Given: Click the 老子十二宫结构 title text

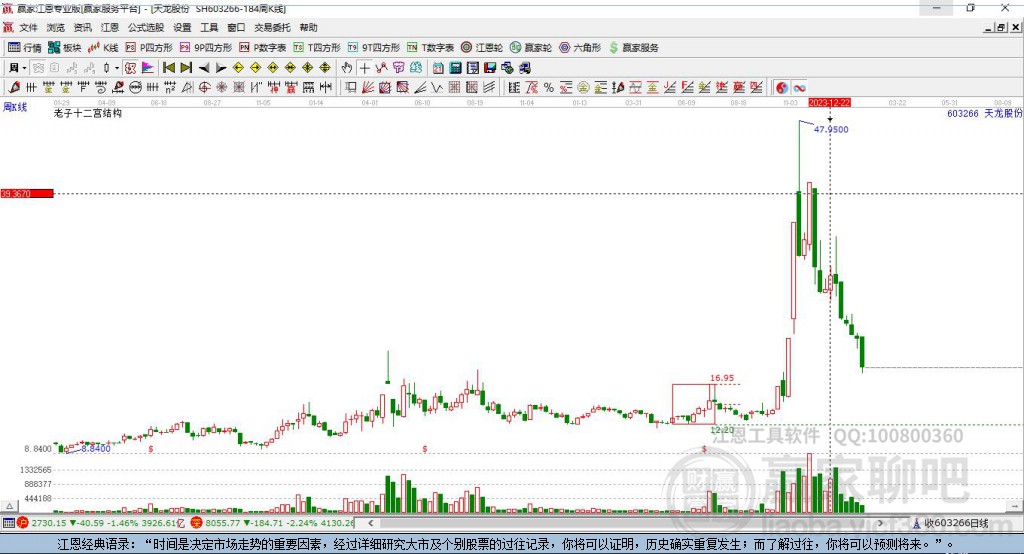Looking at the screenshot, I should click(x=88, y=113).
